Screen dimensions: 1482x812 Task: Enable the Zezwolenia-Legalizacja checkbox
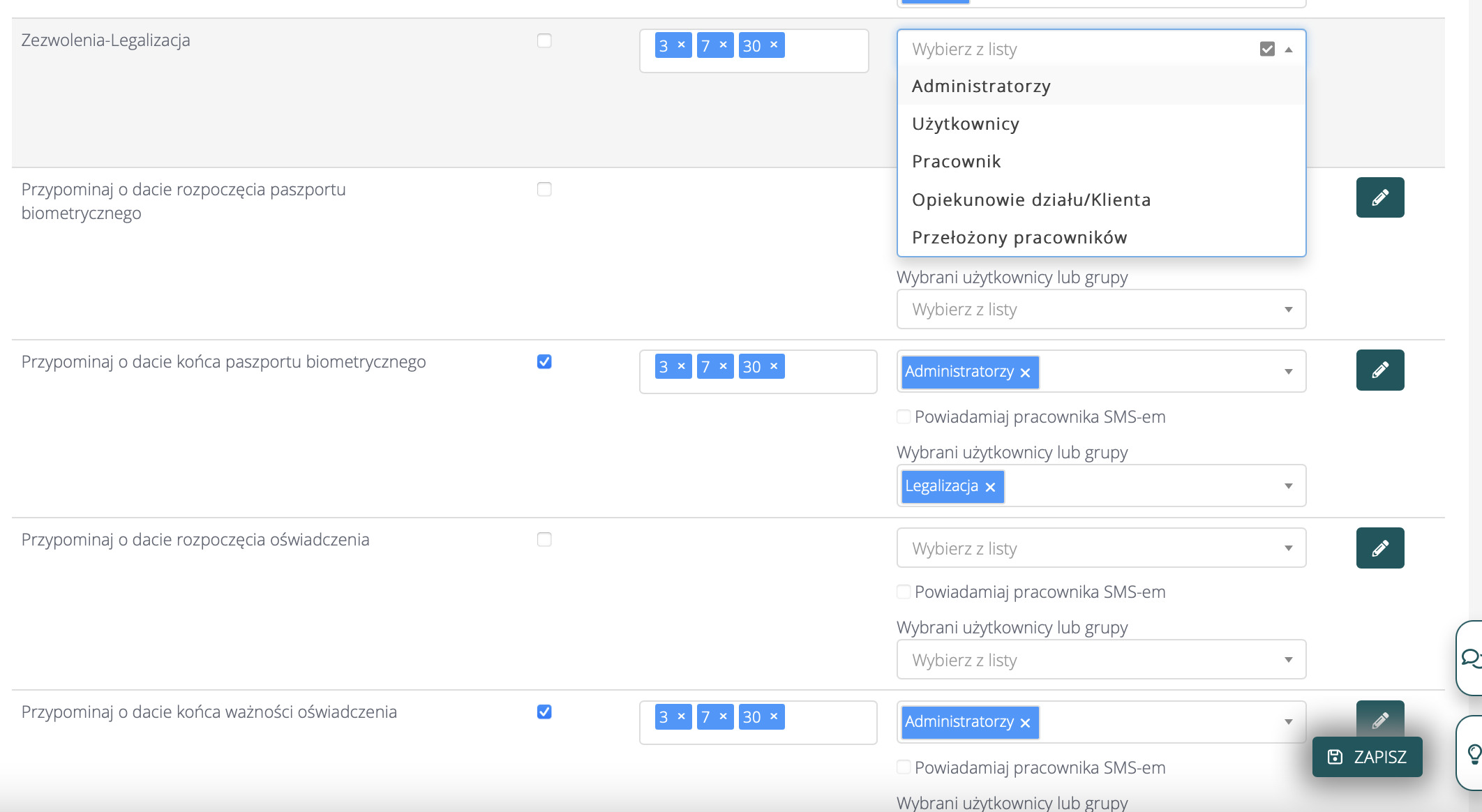(544, 40)
